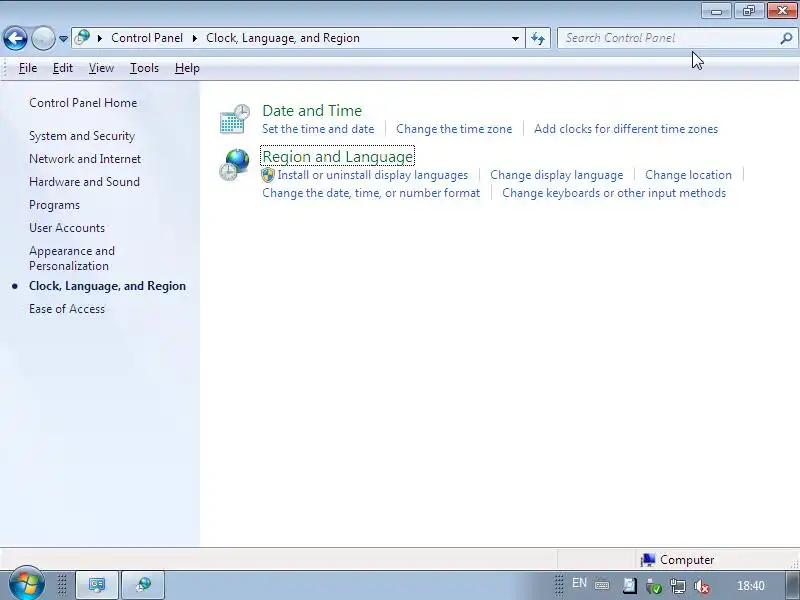Click Change the time zone
Image resolution: width=800 pixels, height=600 pixels.
coord(454,129)
